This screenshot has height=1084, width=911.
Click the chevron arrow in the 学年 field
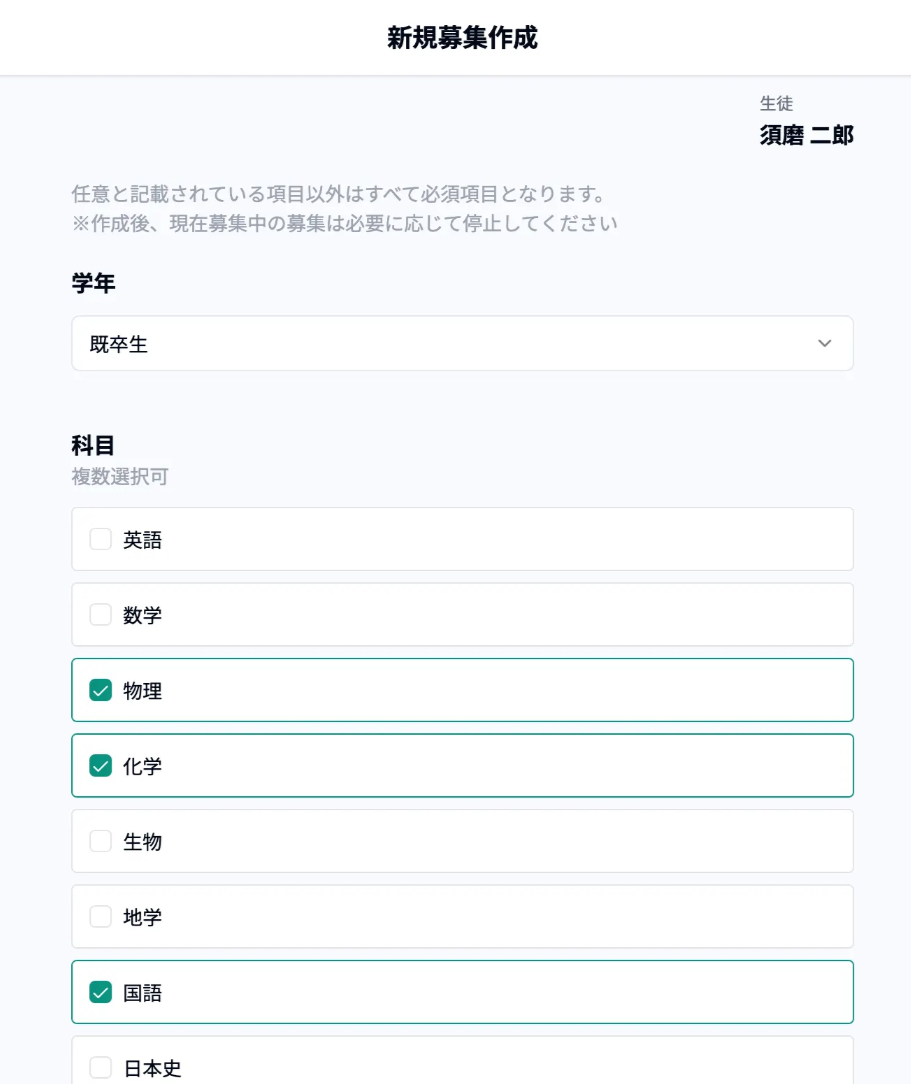click(824, 344)
